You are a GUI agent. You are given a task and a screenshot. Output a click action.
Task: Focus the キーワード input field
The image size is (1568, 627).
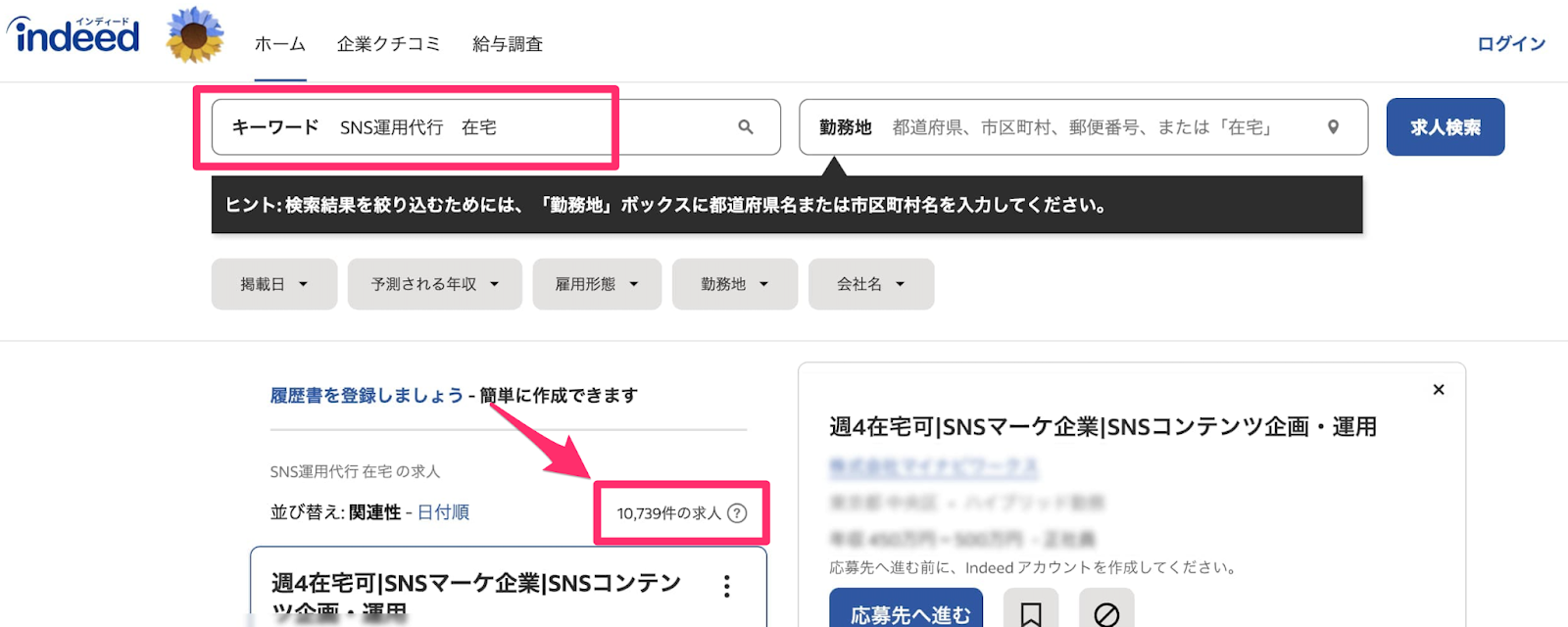pyautogui.click(x=496, y=127)
